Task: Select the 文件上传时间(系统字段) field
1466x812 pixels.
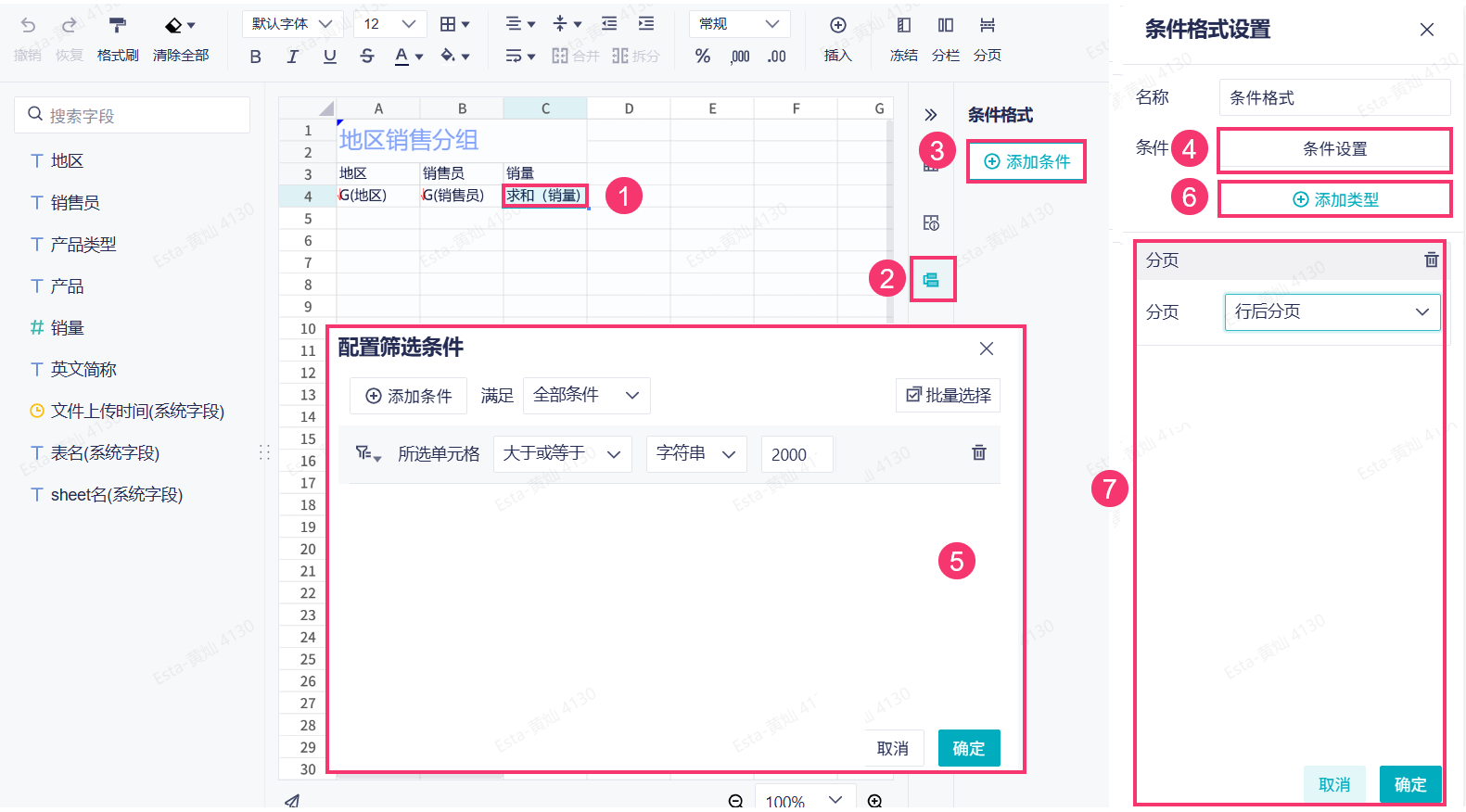Action: (137, 412)
